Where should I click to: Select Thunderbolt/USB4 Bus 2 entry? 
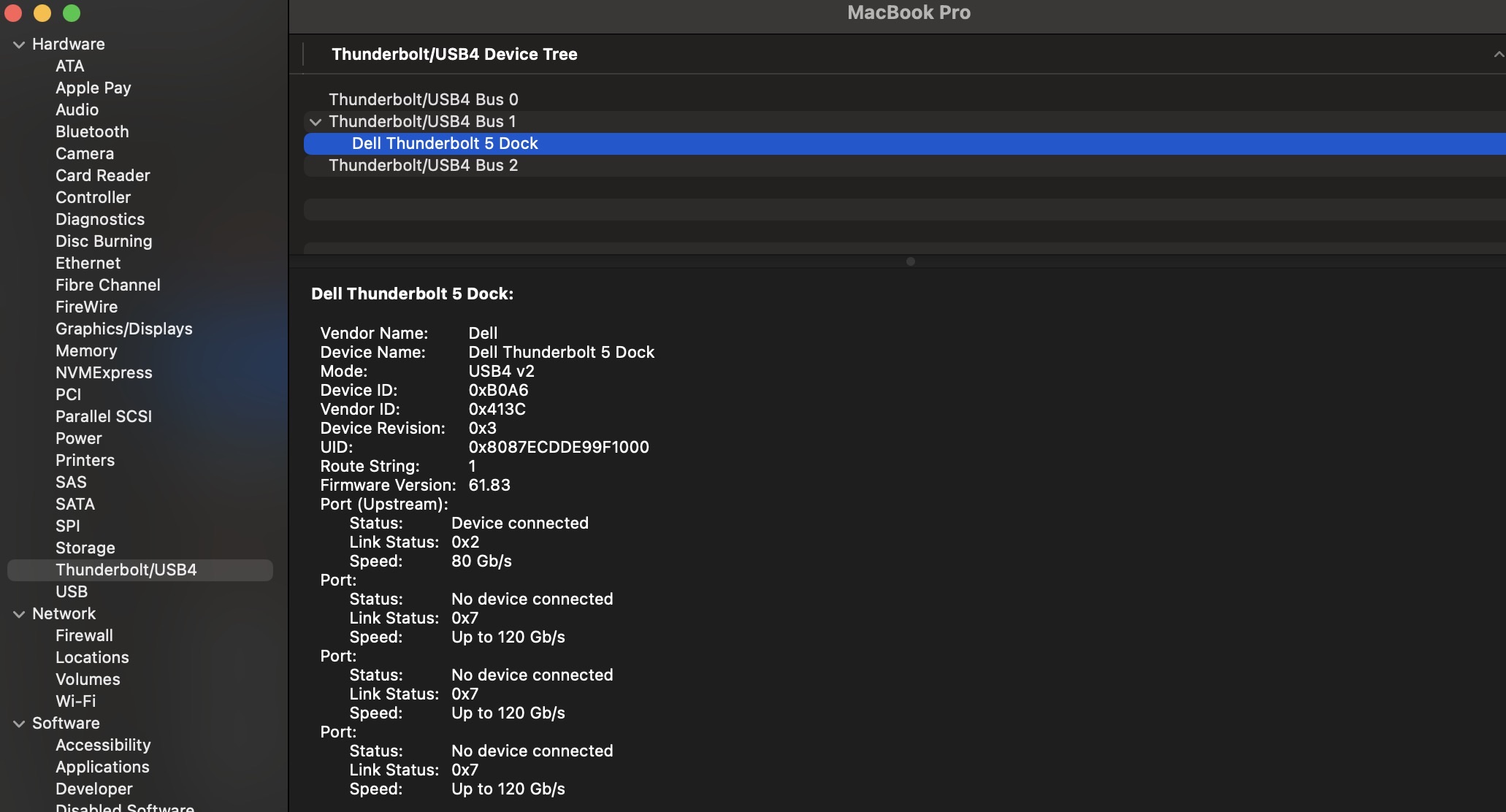pos(423,166)
